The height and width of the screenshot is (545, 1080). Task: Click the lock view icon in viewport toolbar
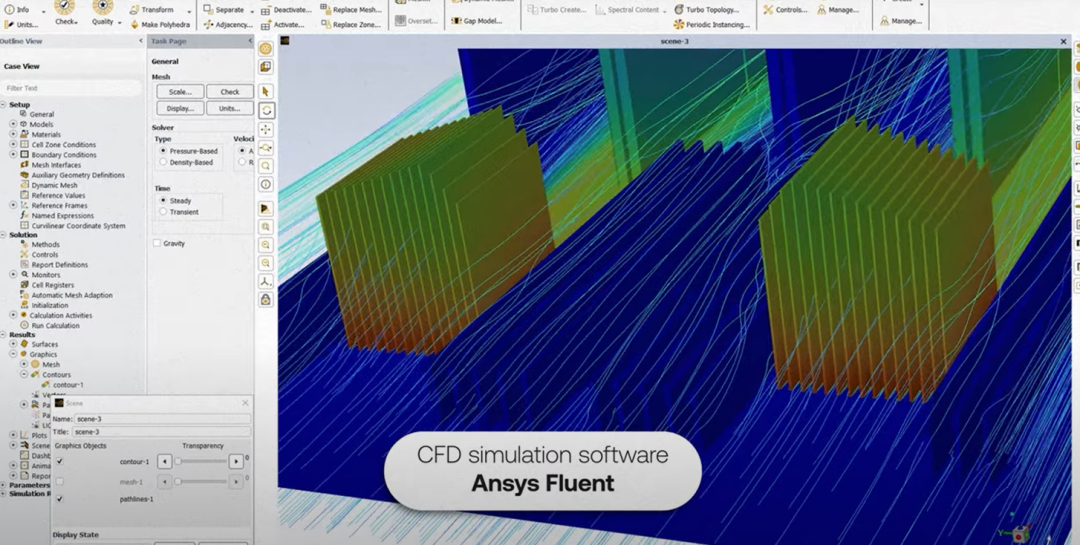tap(266, 300)
